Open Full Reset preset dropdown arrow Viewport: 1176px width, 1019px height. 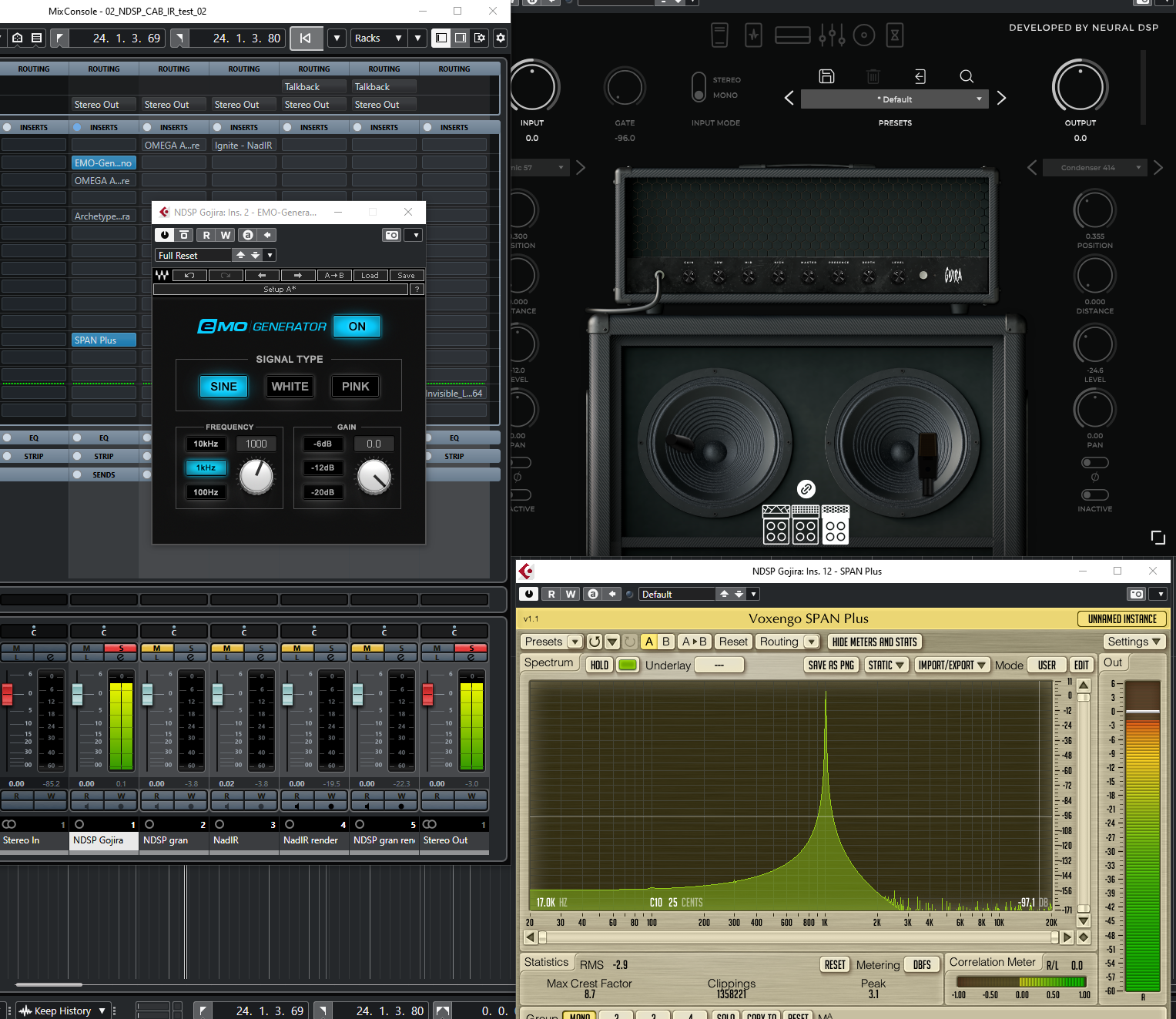269,255
